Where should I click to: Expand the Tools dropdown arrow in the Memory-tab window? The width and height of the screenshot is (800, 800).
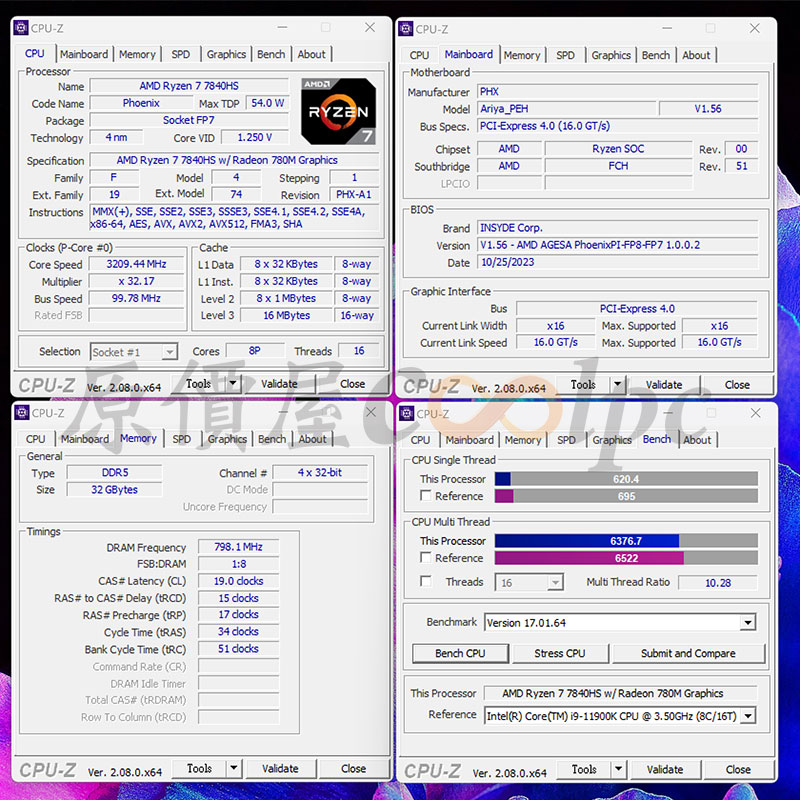pyautogui.click(x=234, y=768)
